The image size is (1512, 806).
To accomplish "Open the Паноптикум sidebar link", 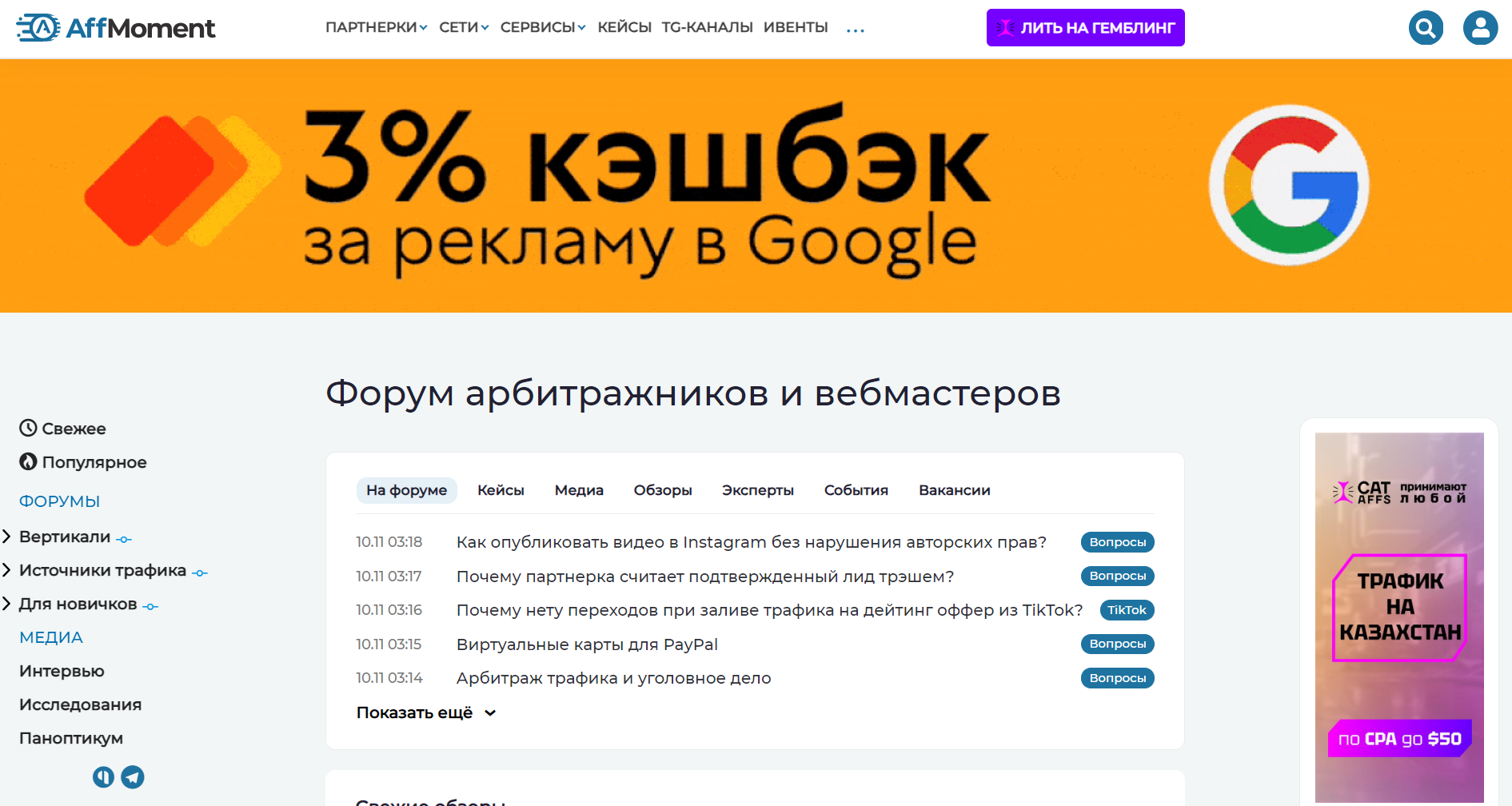I will click(71, 738).
